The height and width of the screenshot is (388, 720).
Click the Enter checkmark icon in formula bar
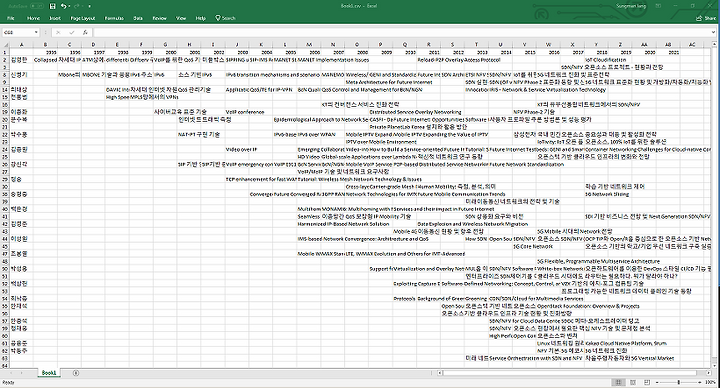coord(72,33)
